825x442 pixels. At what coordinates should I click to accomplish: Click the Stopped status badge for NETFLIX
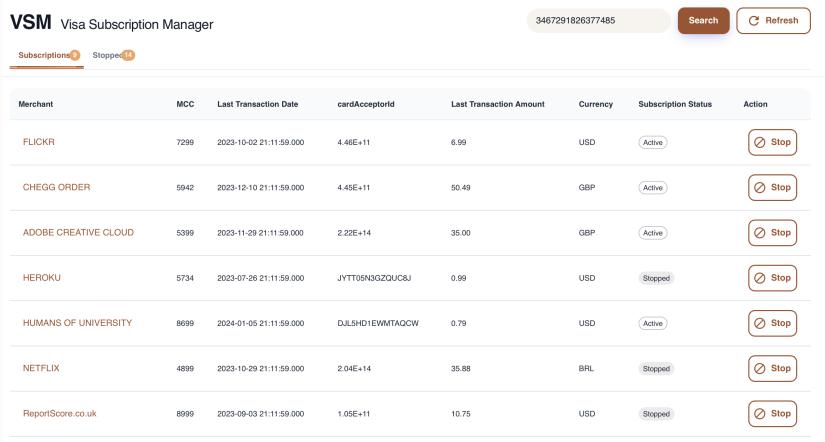656,369
